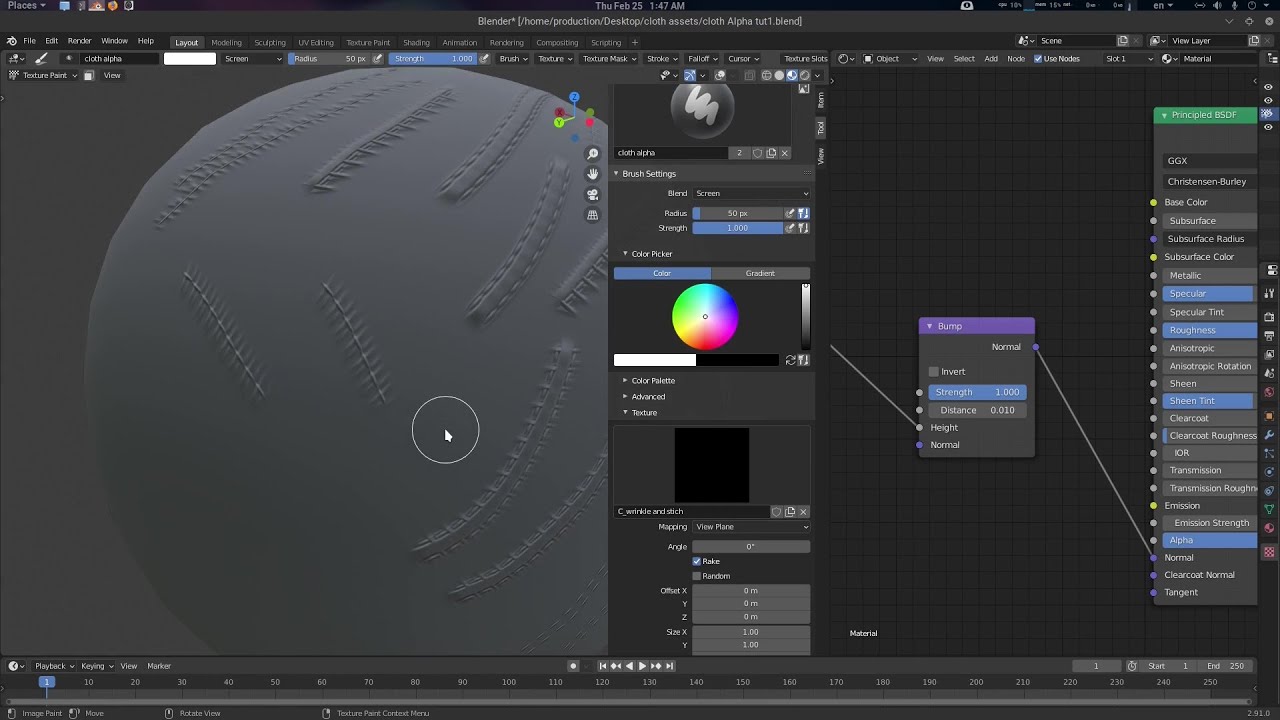This screenshot has width=1280, height=720.
Task: Open the Mapping dropdown showing View Plane
Action: (750, 526)
